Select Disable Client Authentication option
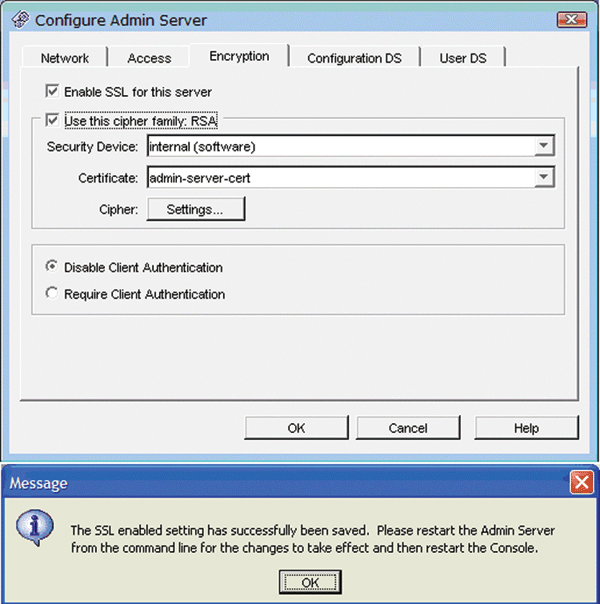This screenshot has width=600, height=604. click(53, 268)
